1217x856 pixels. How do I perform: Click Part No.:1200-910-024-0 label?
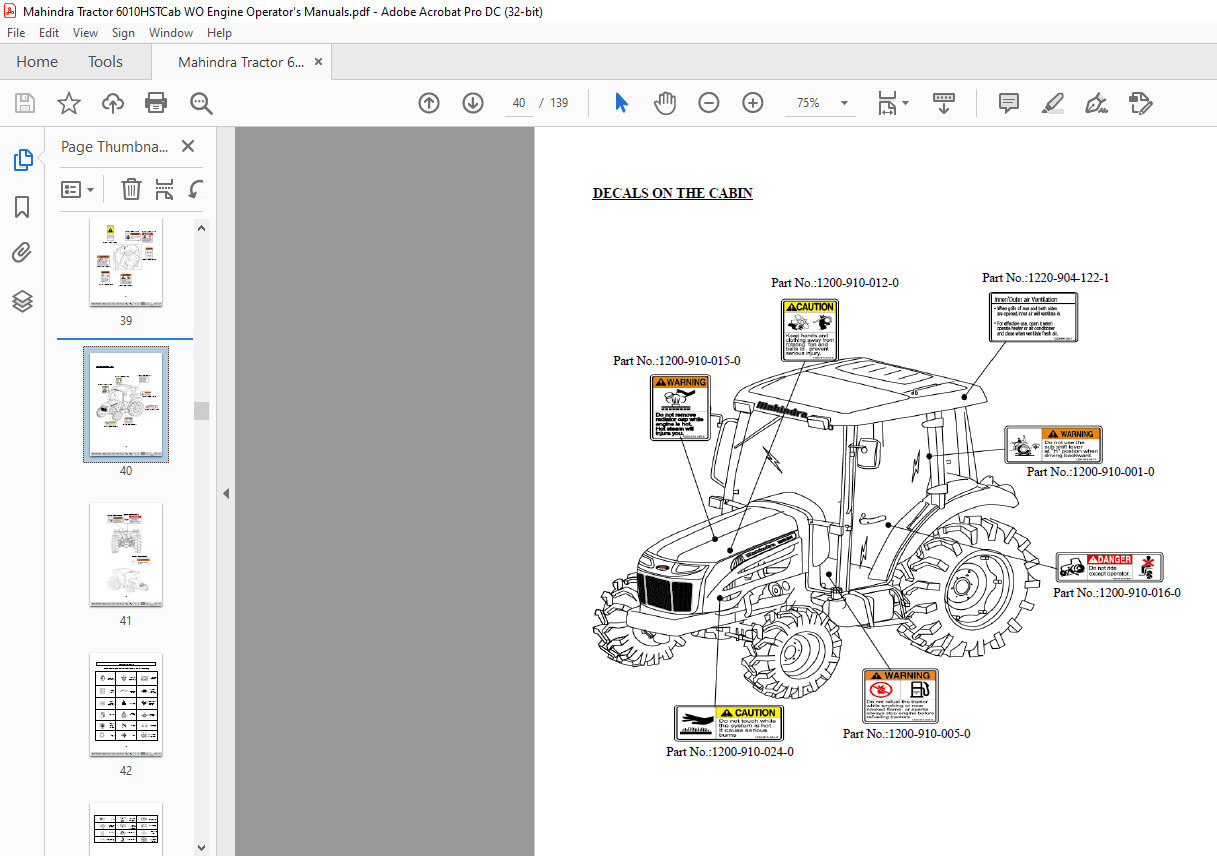click(x=730, y=752)
